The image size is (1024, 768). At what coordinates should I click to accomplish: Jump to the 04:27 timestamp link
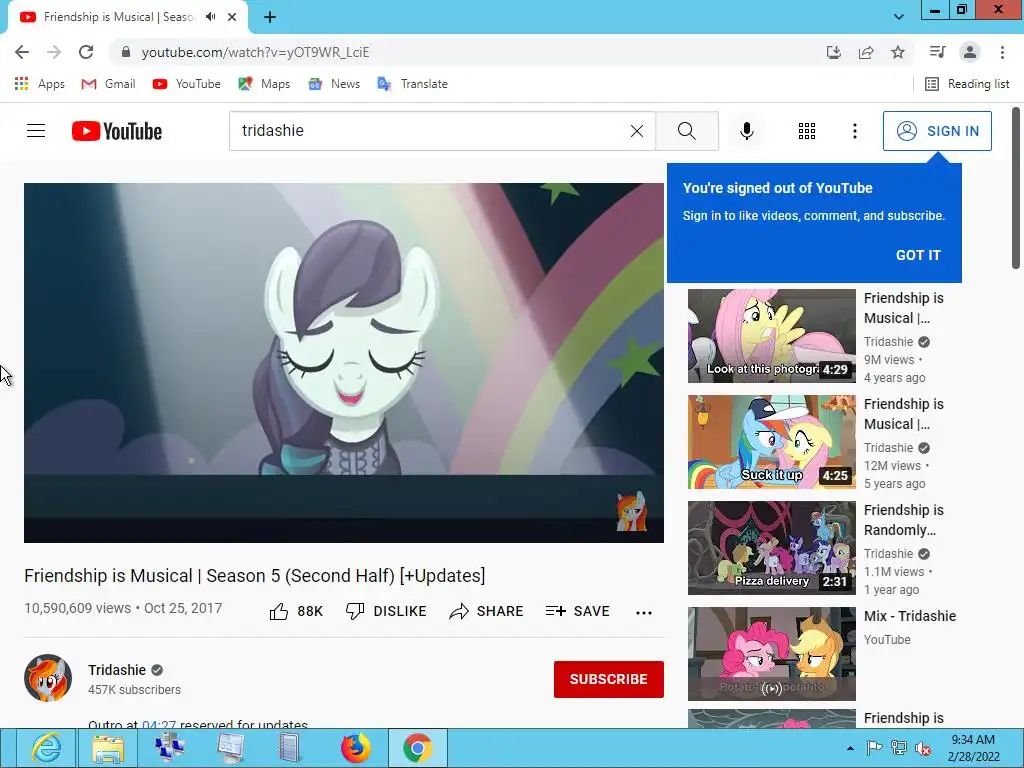click(159, 724)
